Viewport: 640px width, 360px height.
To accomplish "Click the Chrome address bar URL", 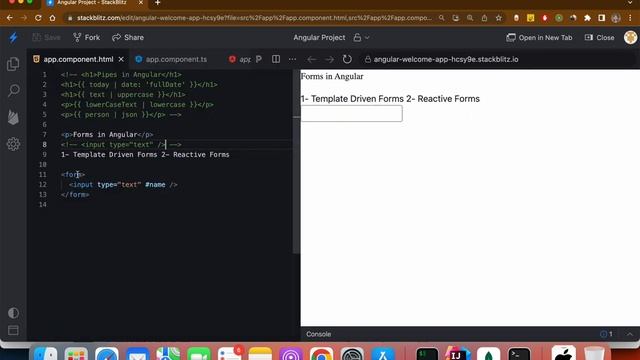I will click(x=254, y=18).
